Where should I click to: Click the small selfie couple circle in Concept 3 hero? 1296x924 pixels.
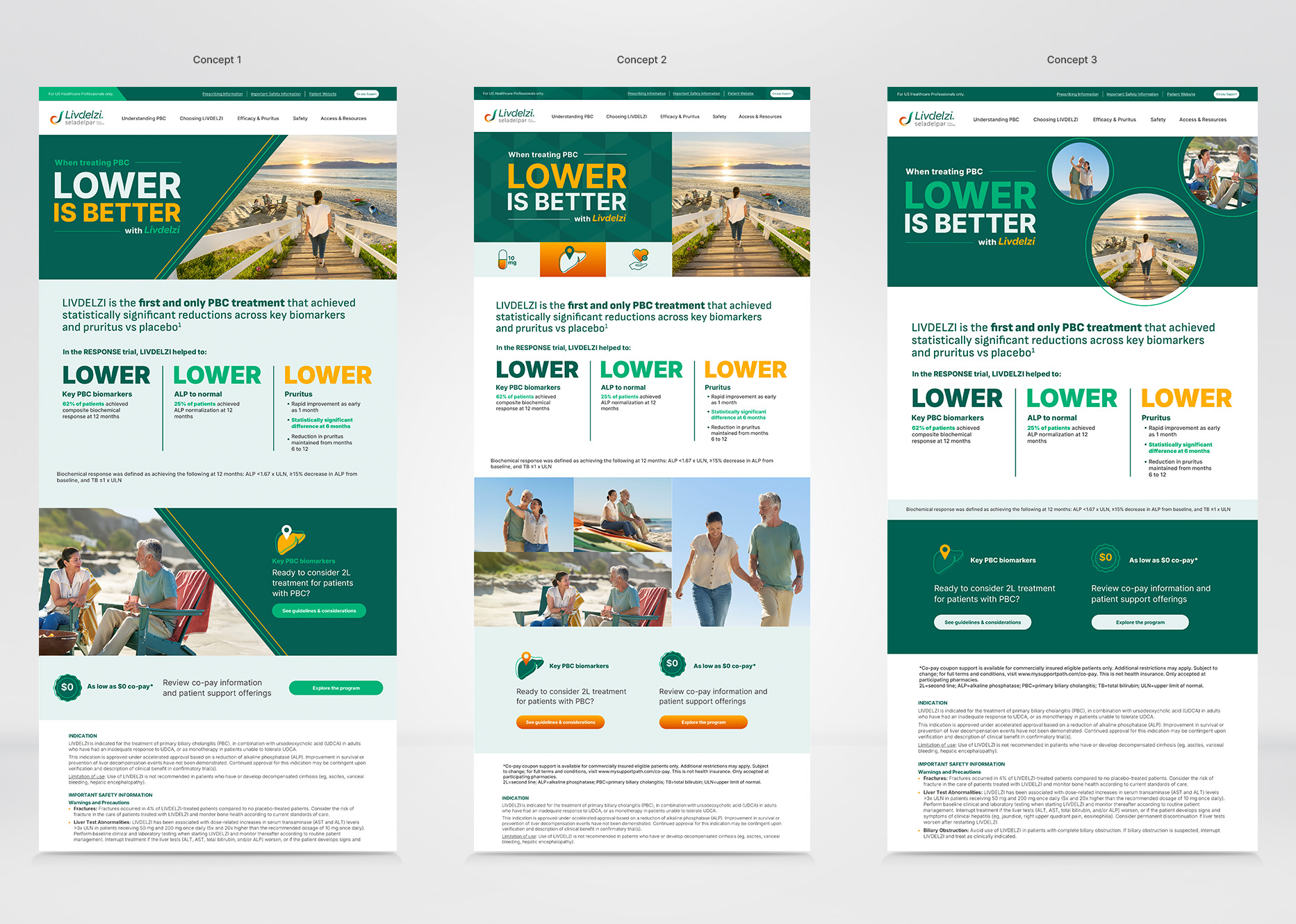1080,172
